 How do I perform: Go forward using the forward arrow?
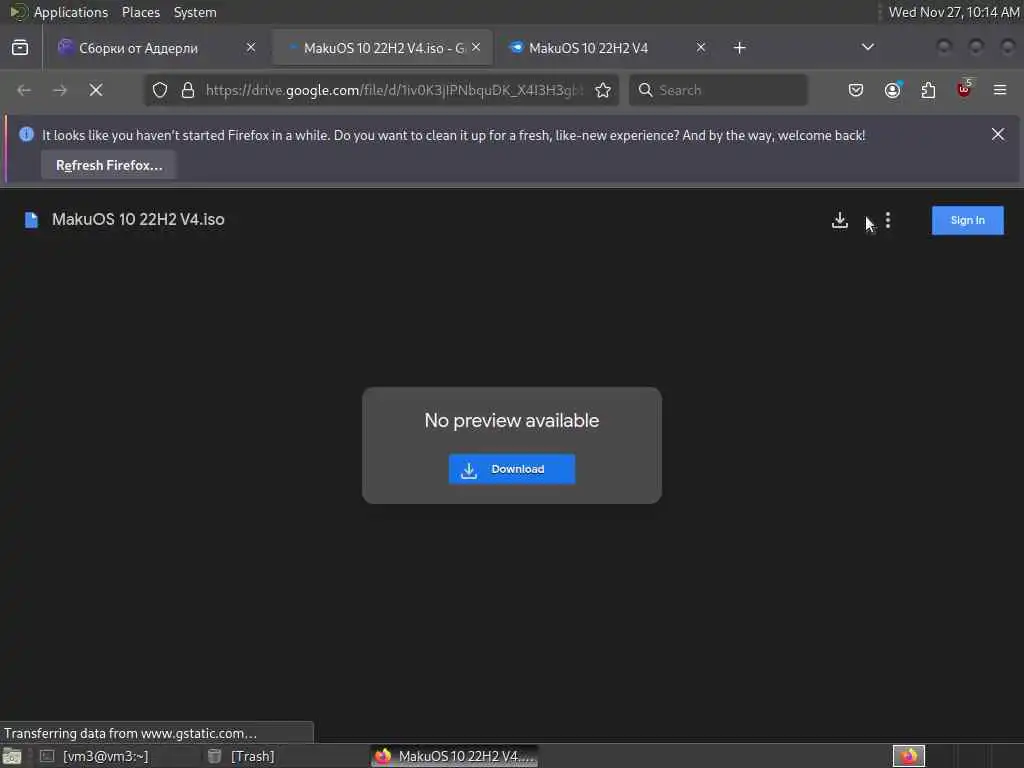60,90
